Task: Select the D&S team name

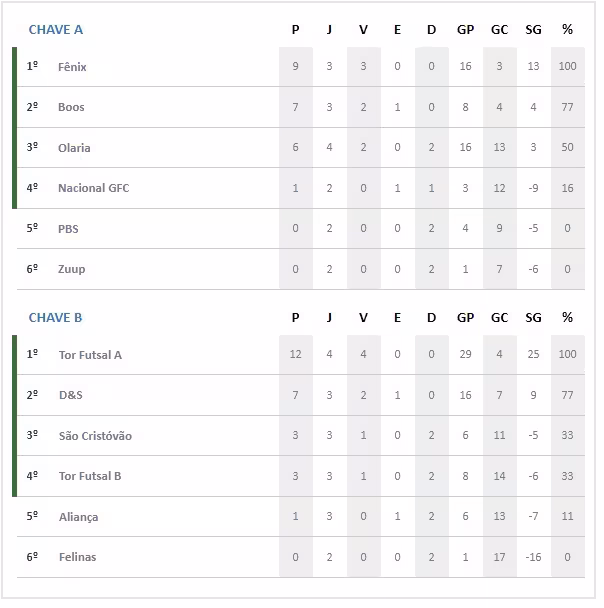Action: tap(70, 395)
